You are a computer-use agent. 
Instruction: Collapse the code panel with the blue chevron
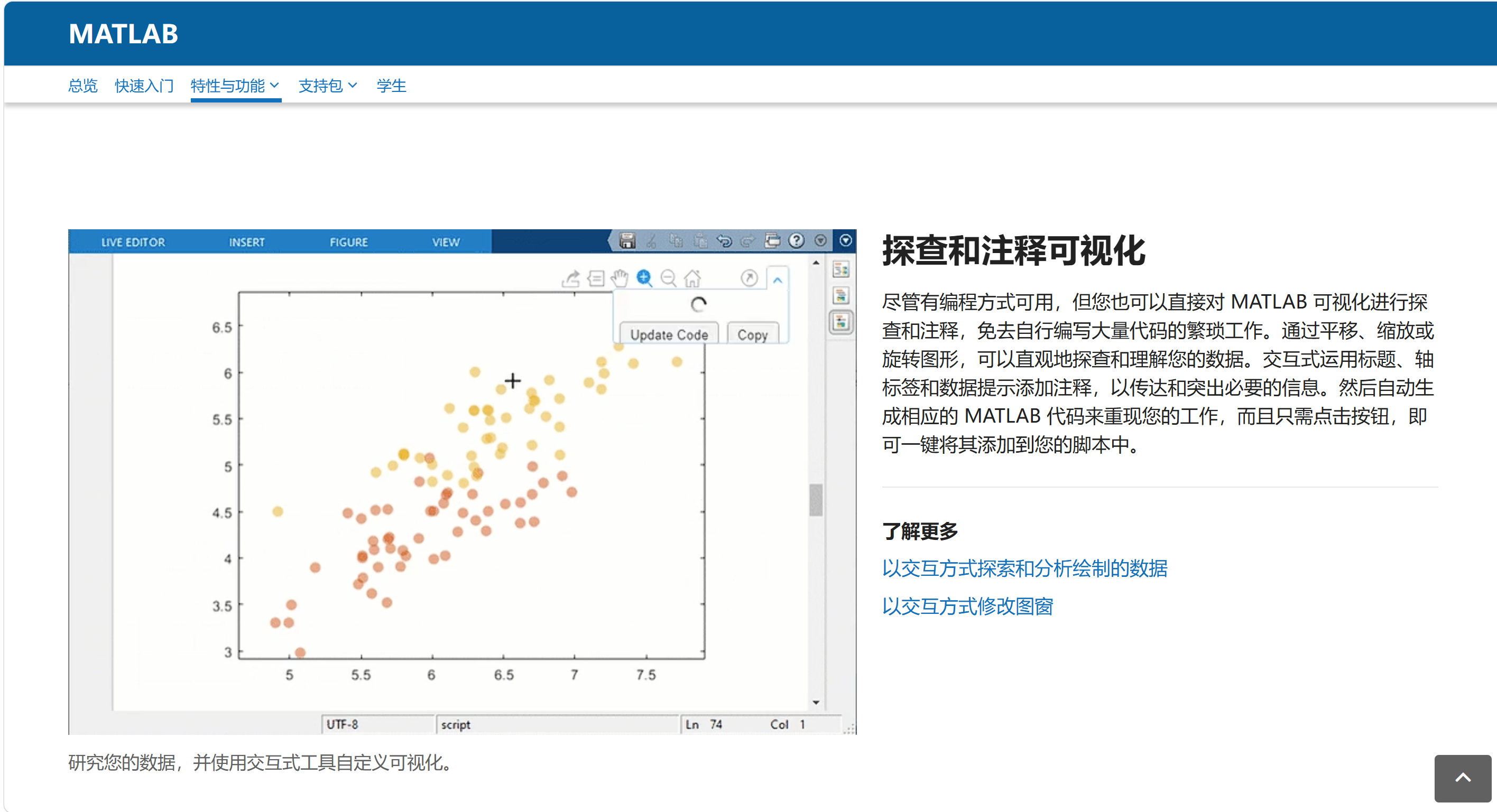[777, 281]
